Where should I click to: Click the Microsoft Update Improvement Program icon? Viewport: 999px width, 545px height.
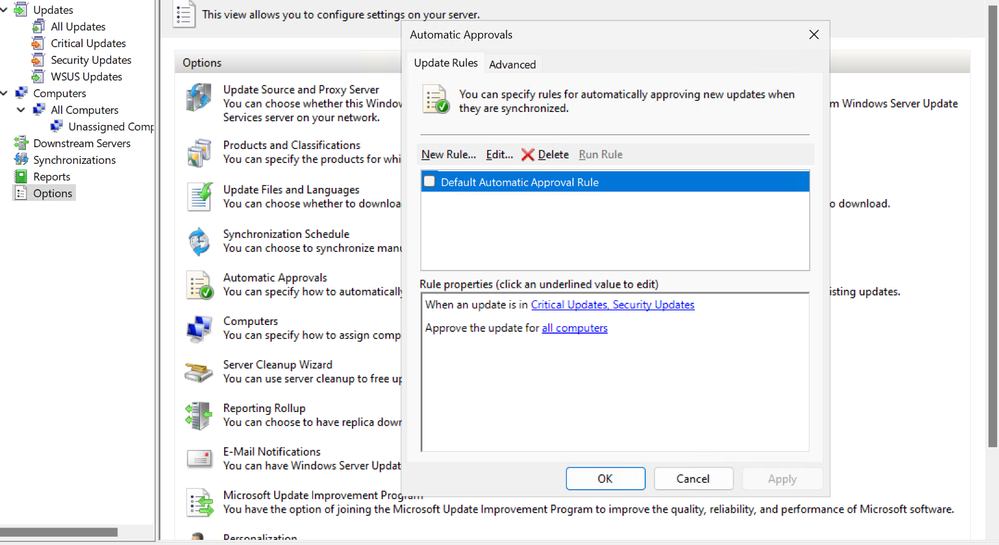pos(200,502)
